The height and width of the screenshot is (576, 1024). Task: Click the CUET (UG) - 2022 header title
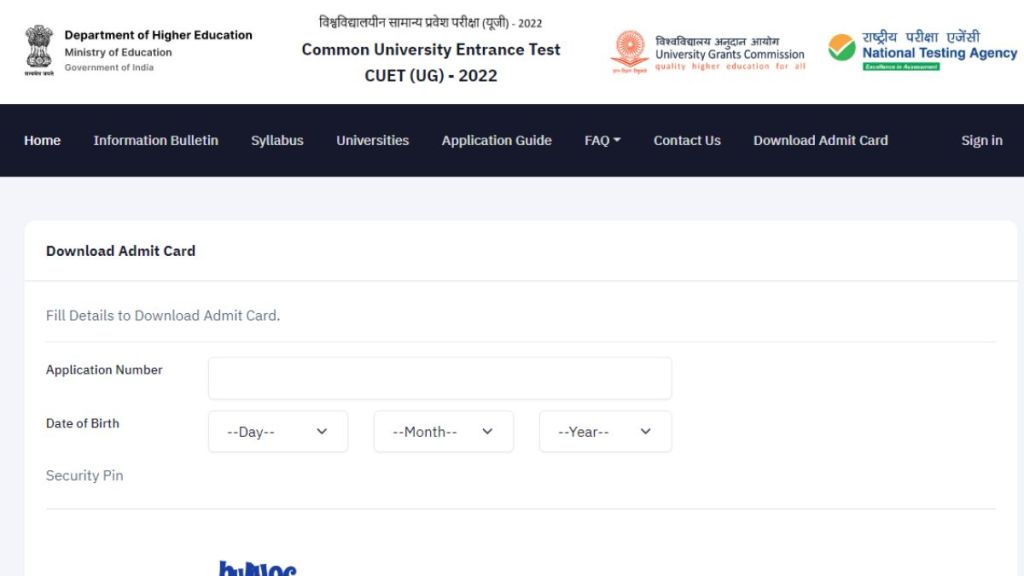pos(431,75)
